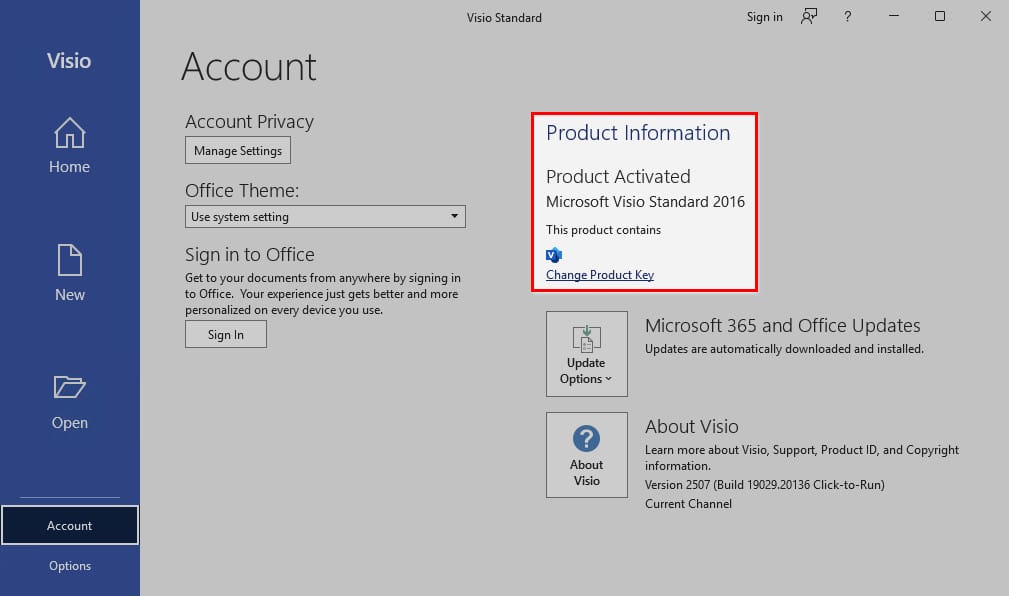
Task: Click the Sign In button under Sign in to Office
Action: [x=226, y=335]
